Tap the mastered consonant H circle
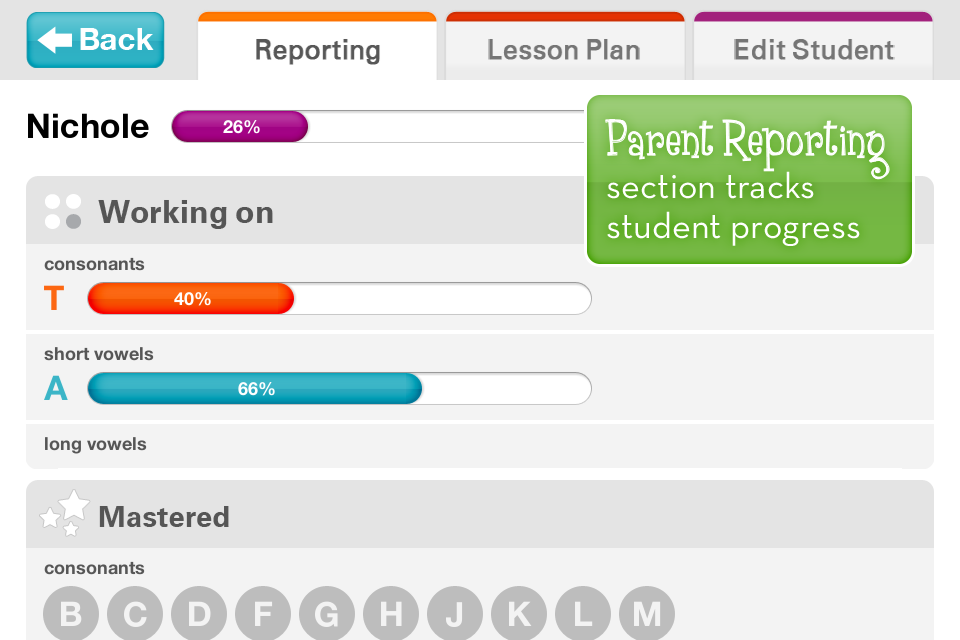The width and height of the screenshot is (960, 640). click(x=391, y=613)
